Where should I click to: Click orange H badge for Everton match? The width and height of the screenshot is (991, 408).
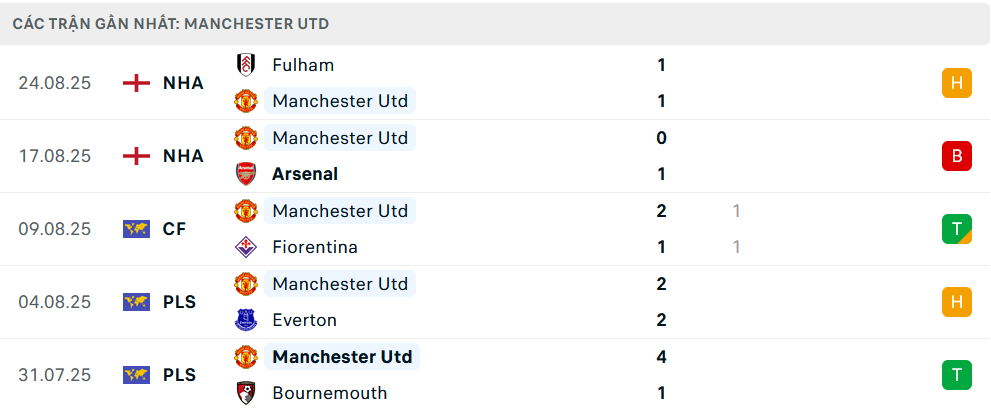pos(956,302)
